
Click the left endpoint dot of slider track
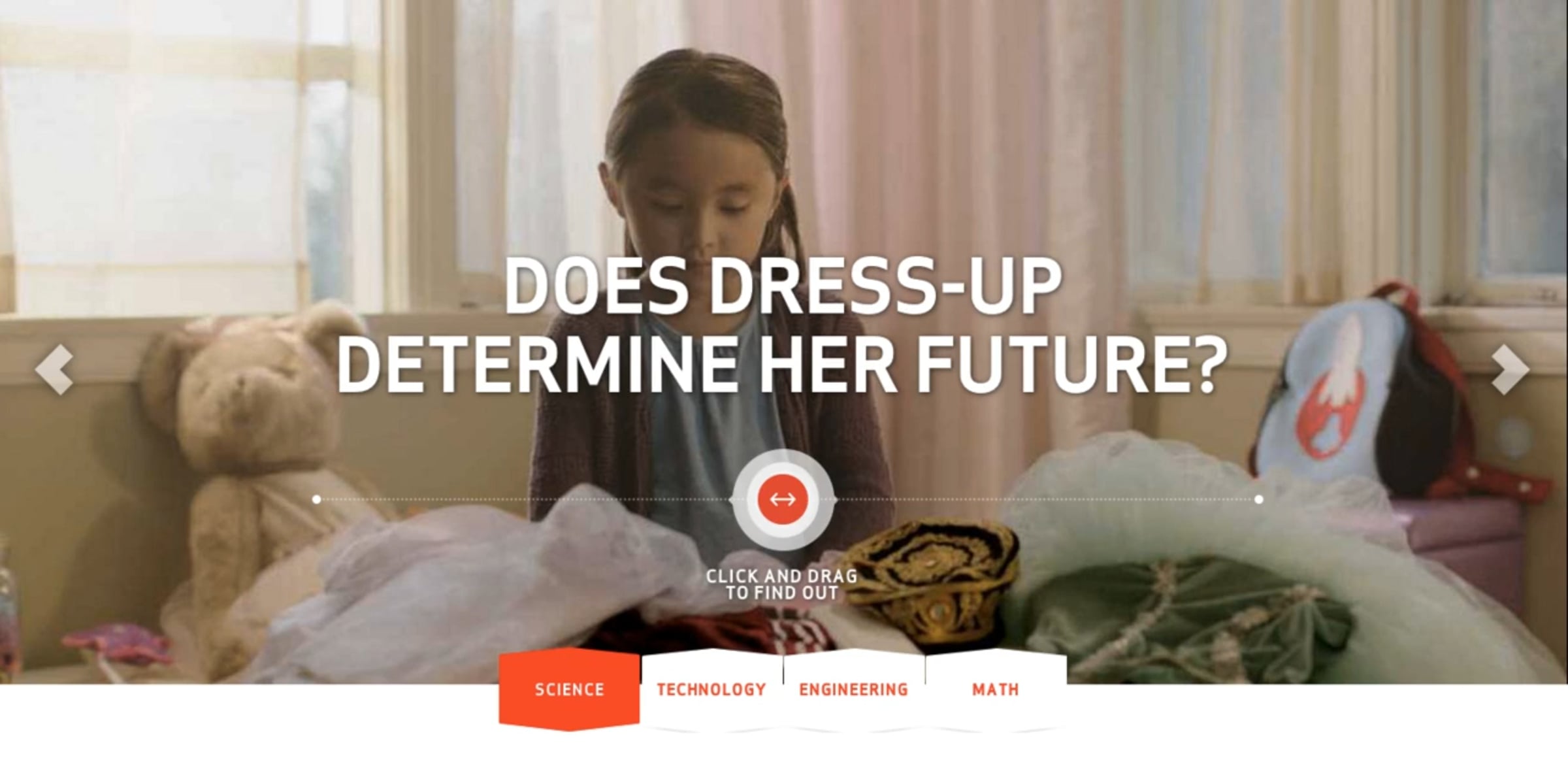(x=317, y=500)
